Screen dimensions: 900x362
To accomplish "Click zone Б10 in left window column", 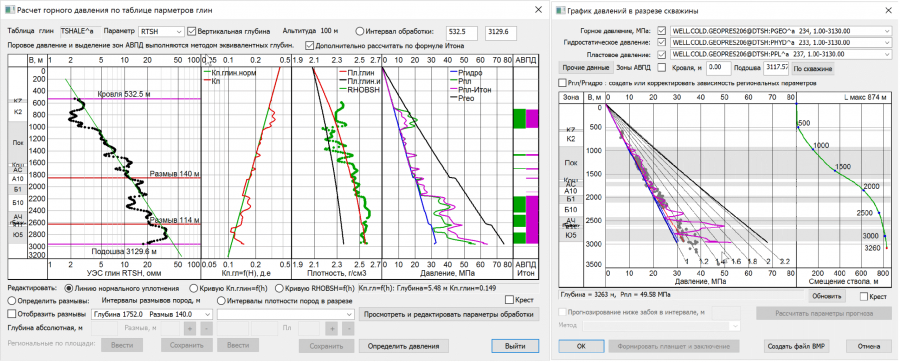I will [x=17, y=202].
